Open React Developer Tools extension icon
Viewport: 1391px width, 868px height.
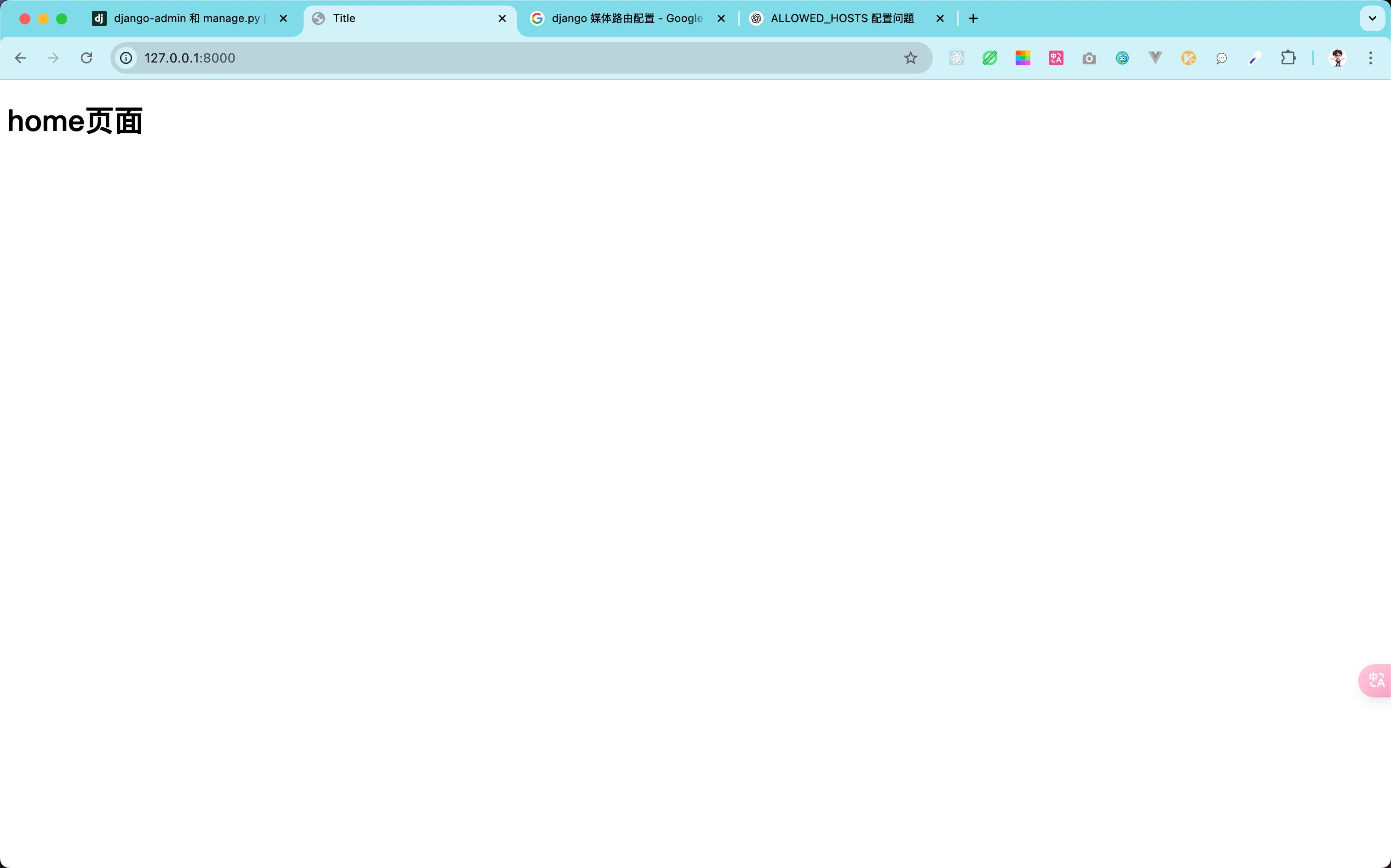(x=957, y=58)
